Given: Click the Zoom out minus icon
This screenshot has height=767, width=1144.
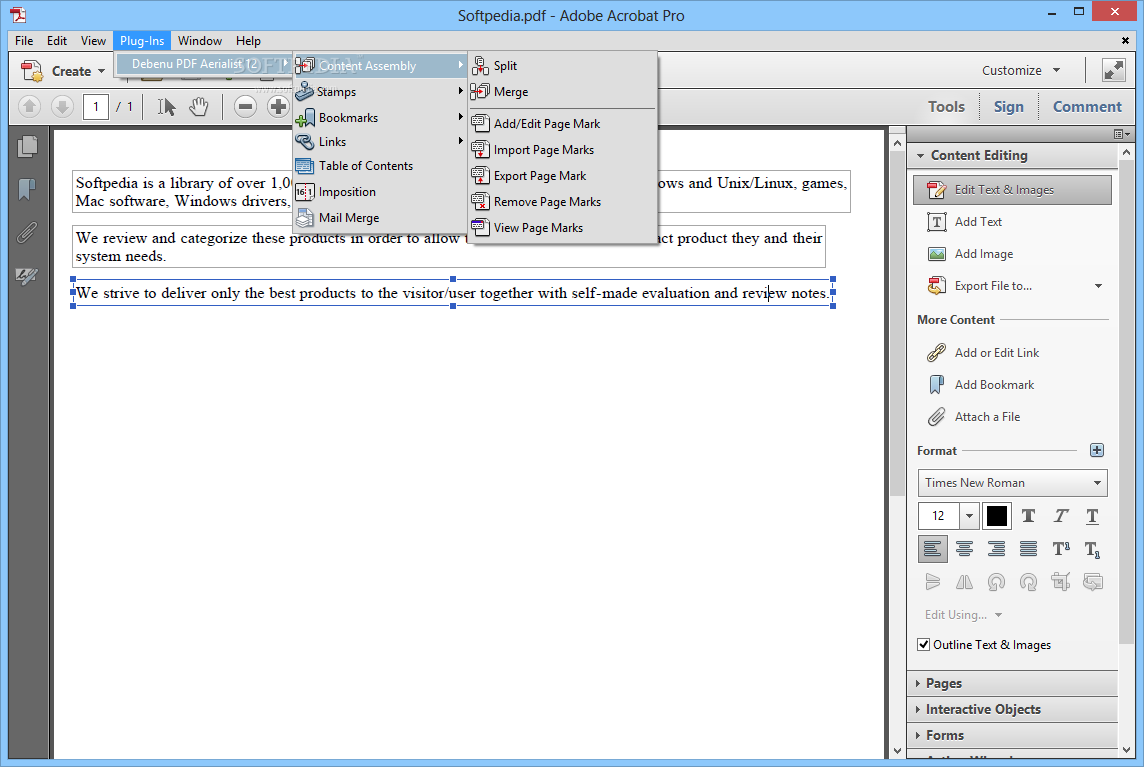Looking at the screenshot, I should tap(246, 107).
